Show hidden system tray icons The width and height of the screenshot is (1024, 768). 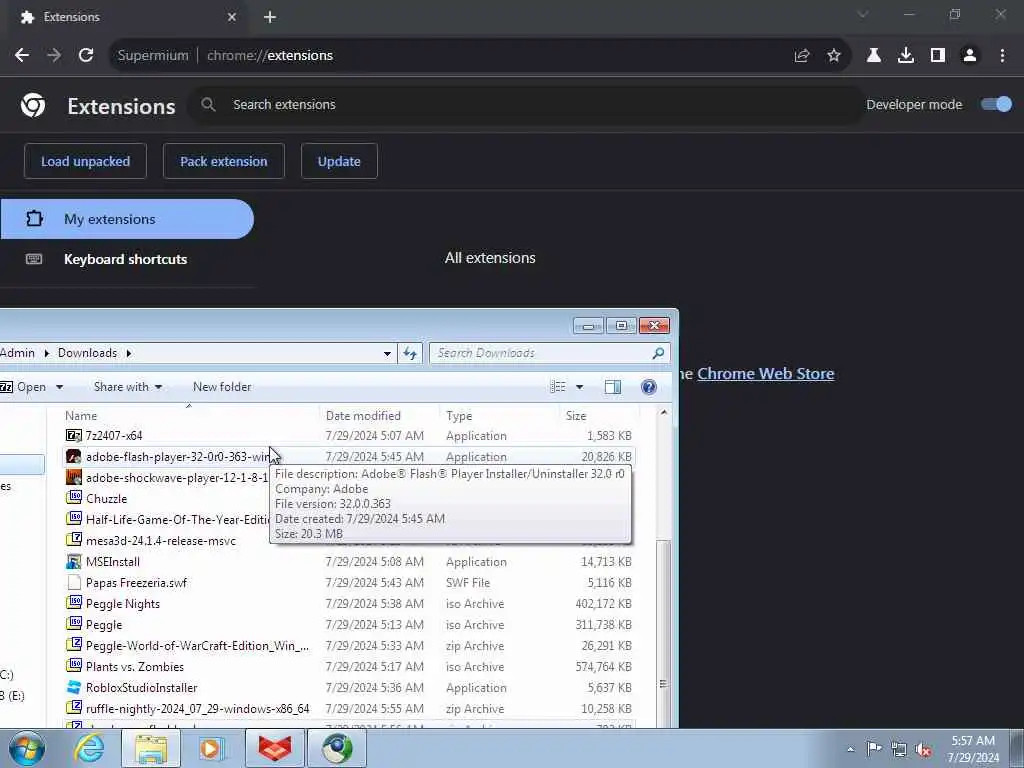pos(850,749)
